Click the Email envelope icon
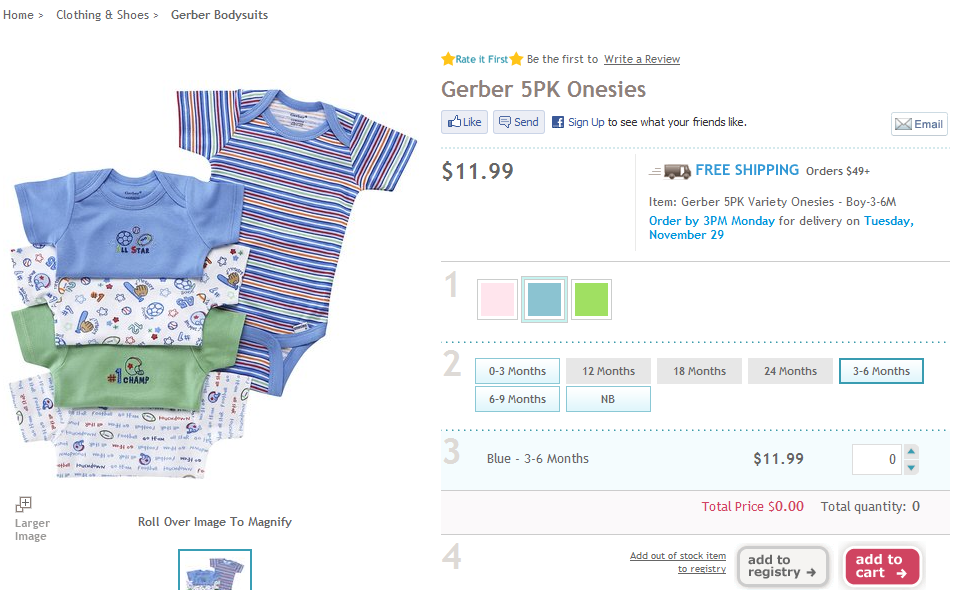The width and height of the screenshot is (953, 590). tap(903, 124)
